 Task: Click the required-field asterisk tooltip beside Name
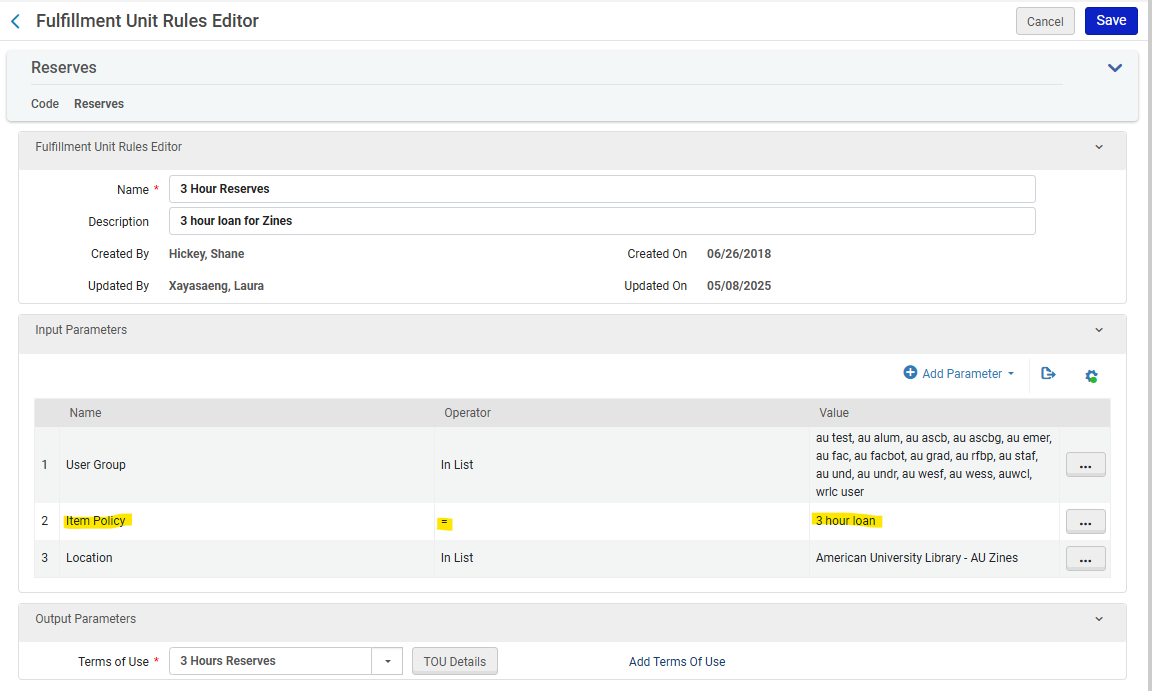[155, 186]
